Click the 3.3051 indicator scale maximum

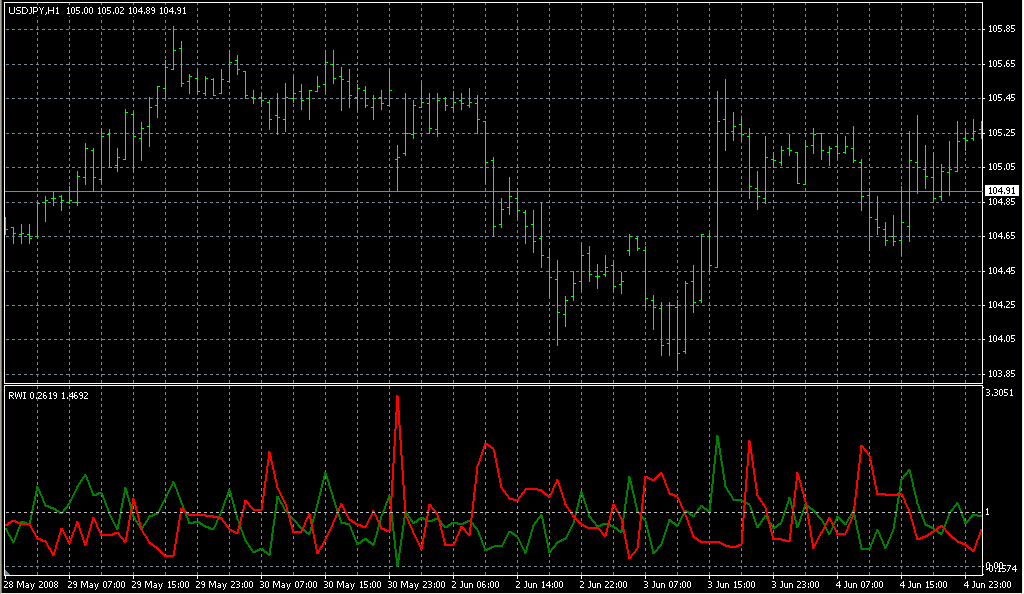[x=1000, y=393]
